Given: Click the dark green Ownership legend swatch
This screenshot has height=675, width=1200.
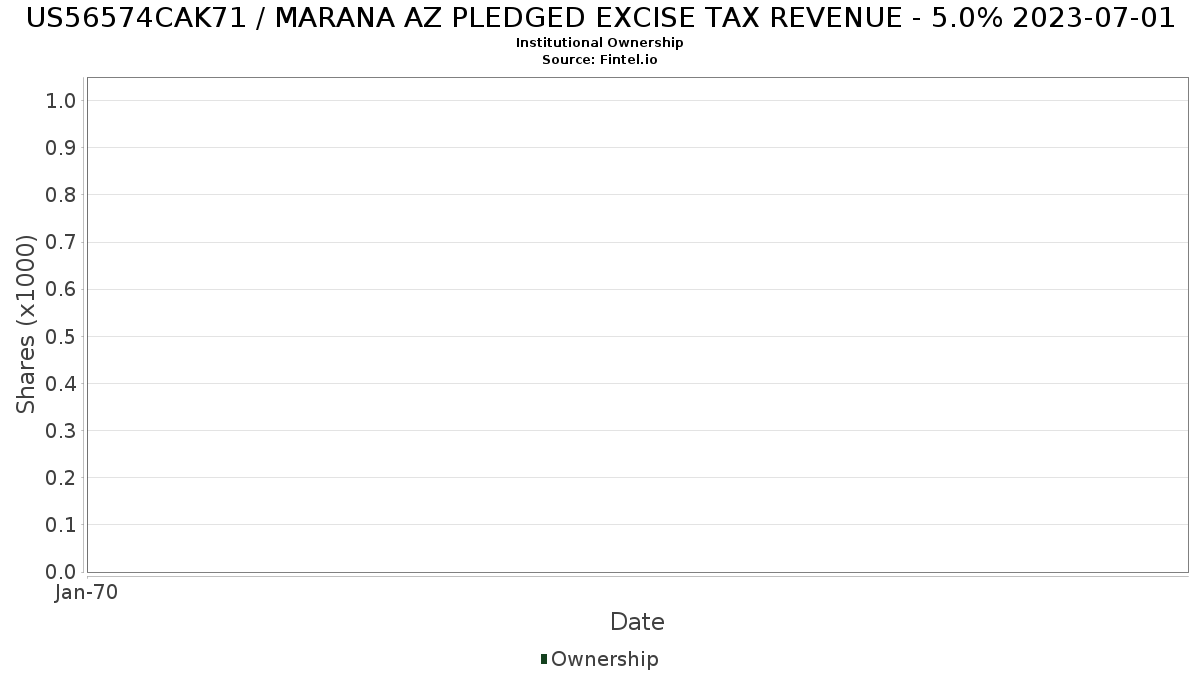Looking at the screenshot, I should tap(544, 659).
